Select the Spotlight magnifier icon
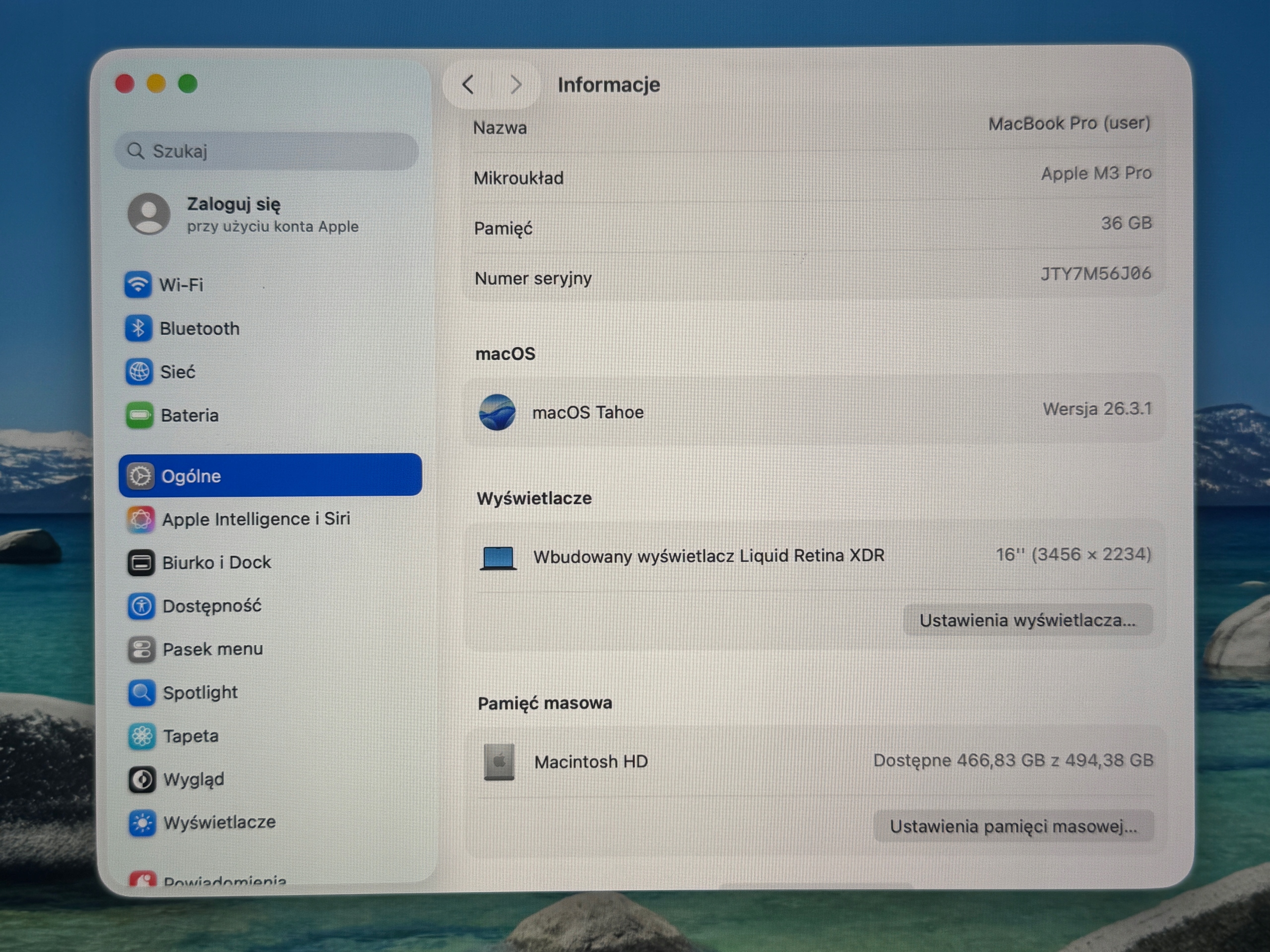Image resolution: width=1270 pixels, height=952 pixels. click(142, 693)
